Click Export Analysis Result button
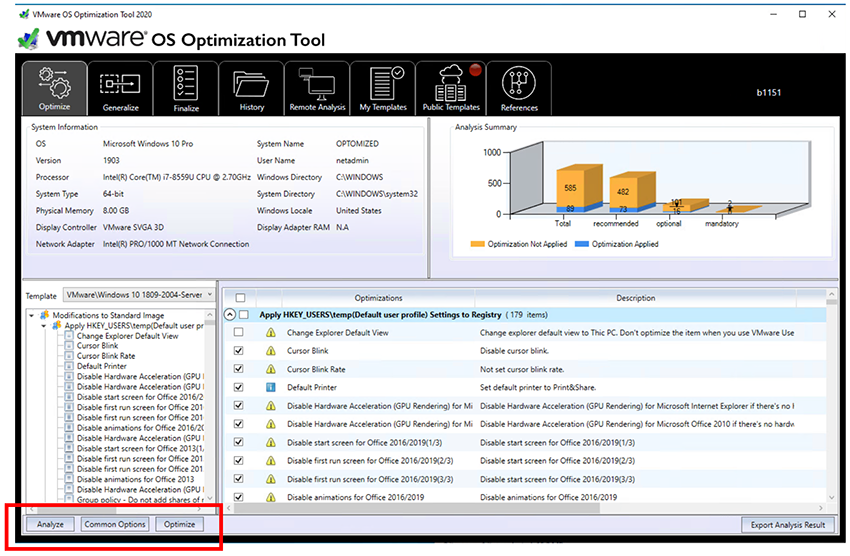The height and width of the screenshot is (556, 850). click(x=788, y=525)
